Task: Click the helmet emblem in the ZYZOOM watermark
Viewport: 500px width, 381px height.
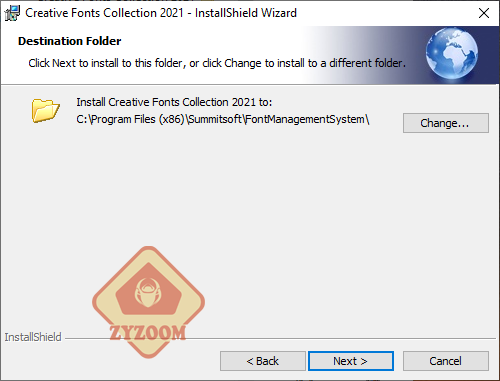Action: pyautogui.click(x=148, y=292)
